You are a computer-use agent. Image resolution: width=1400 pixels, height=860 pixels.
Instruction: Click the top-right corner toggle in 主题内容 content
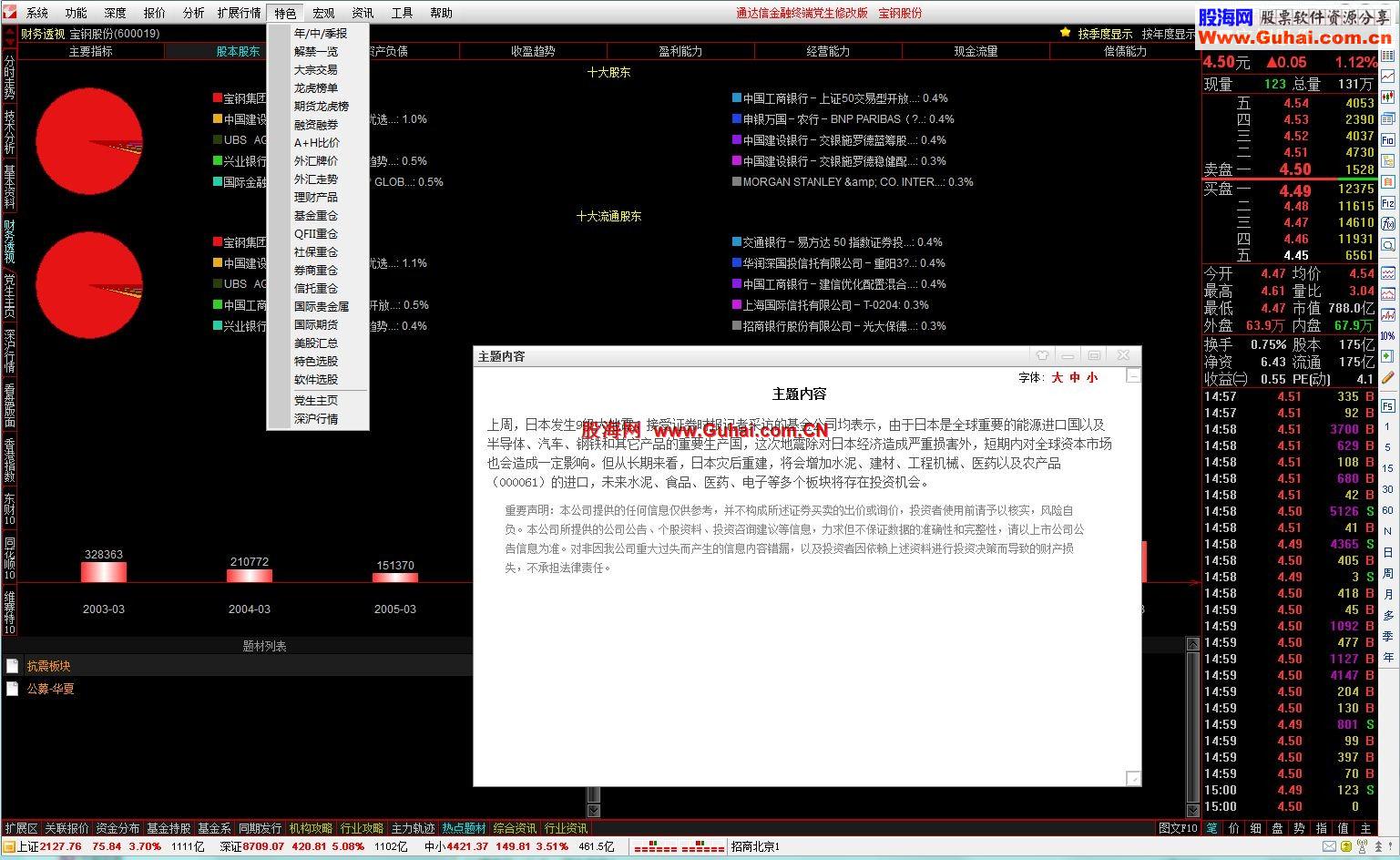pyautogui.click(x=1133, y=375)
